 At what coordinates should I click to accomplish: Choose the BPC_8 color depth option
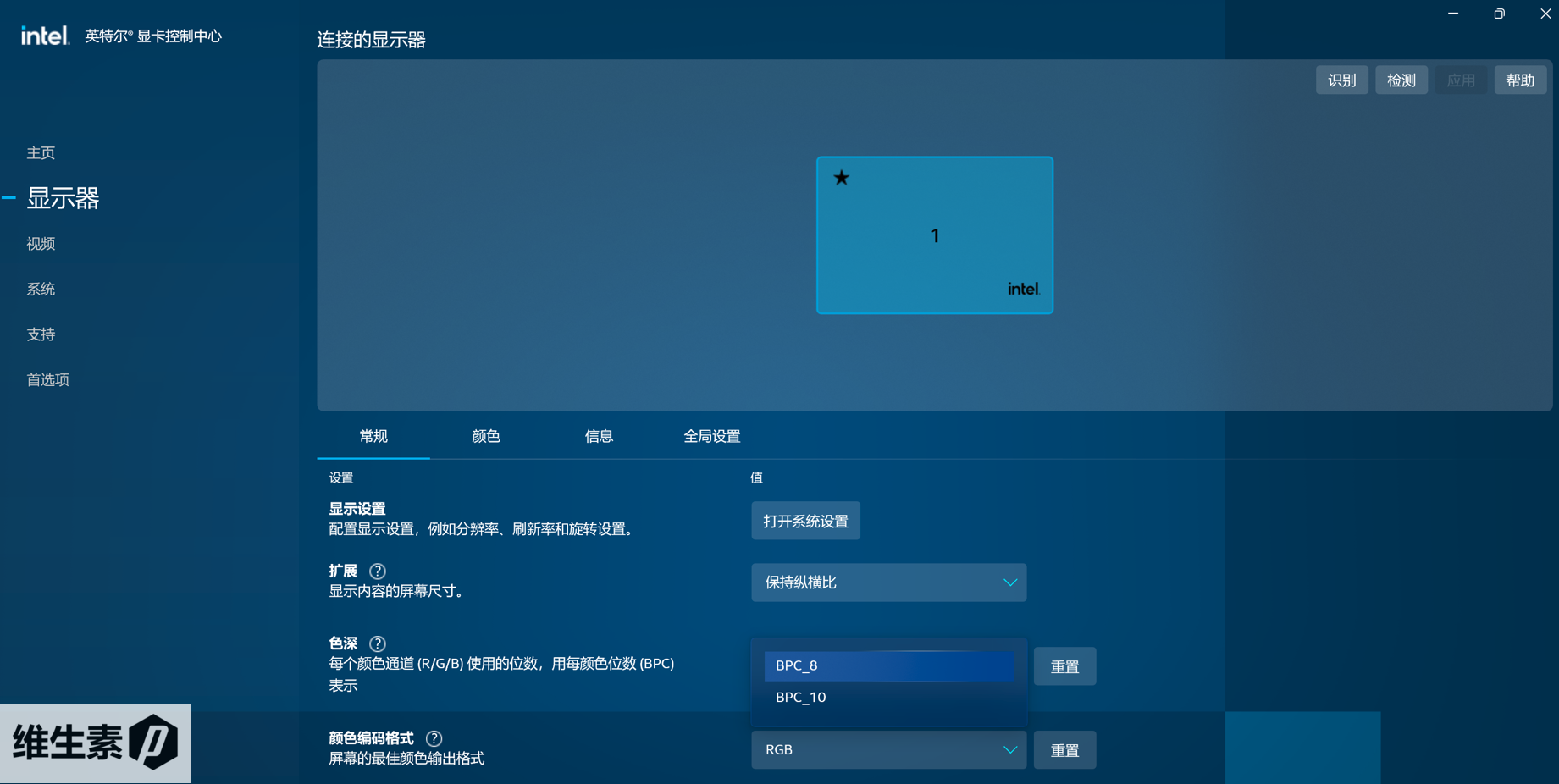coord(888,665)
